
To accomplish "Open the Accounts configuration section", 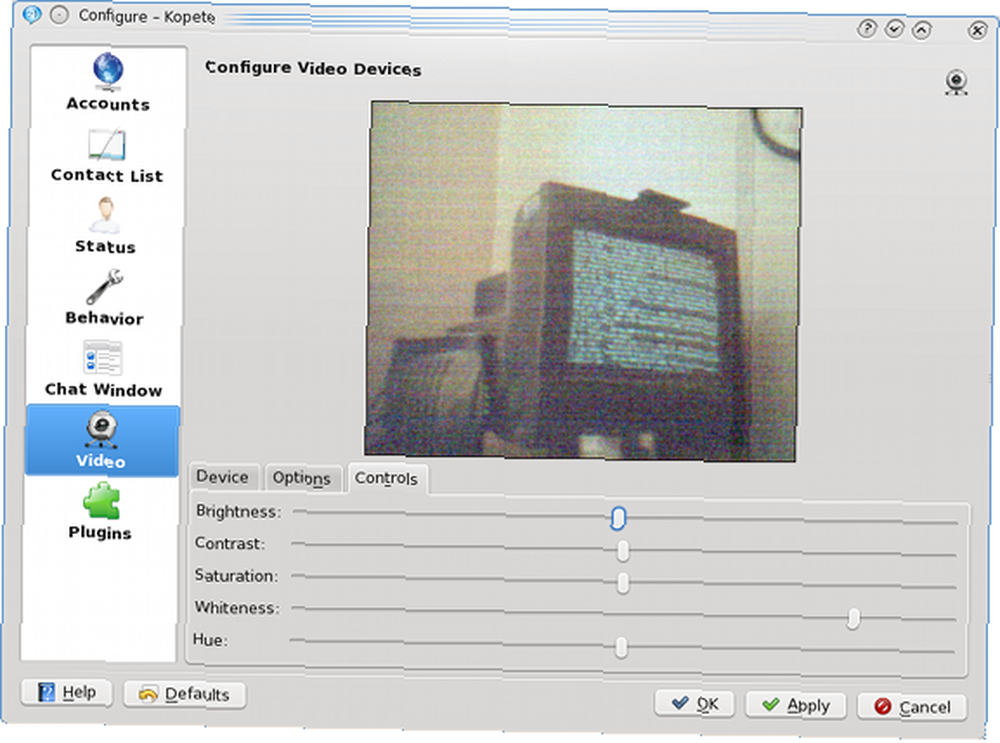I will (x=108, y=84).
